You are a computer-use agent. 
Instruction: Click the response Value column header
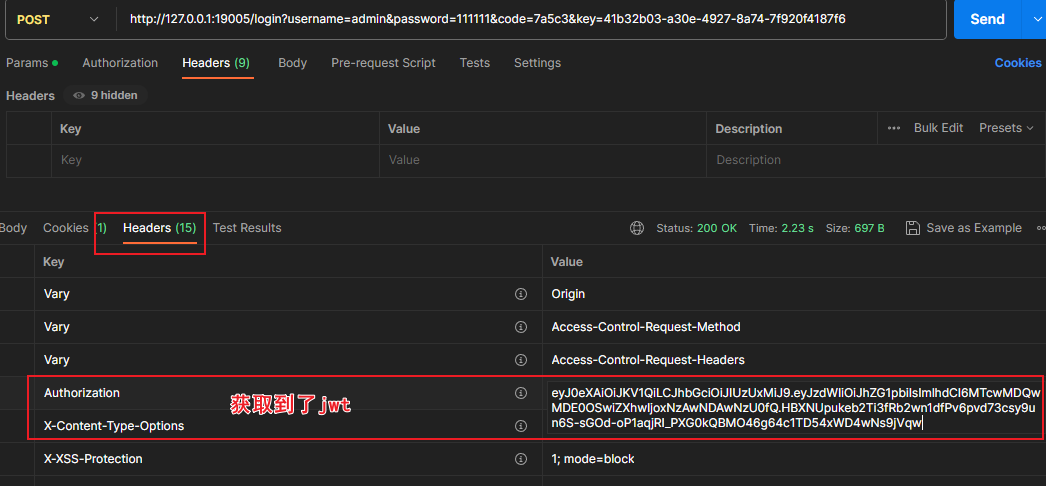566,262
